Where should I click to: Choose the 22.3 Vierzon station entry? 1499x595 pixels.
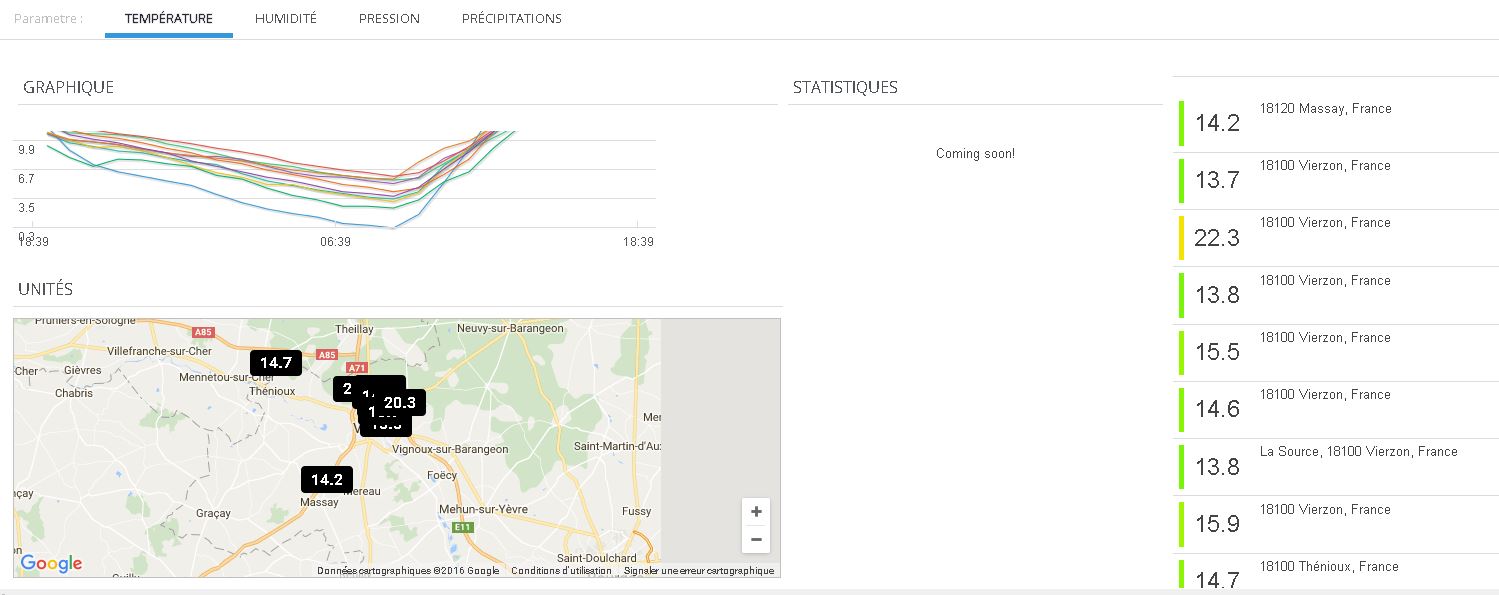[x=1324, y=223]
